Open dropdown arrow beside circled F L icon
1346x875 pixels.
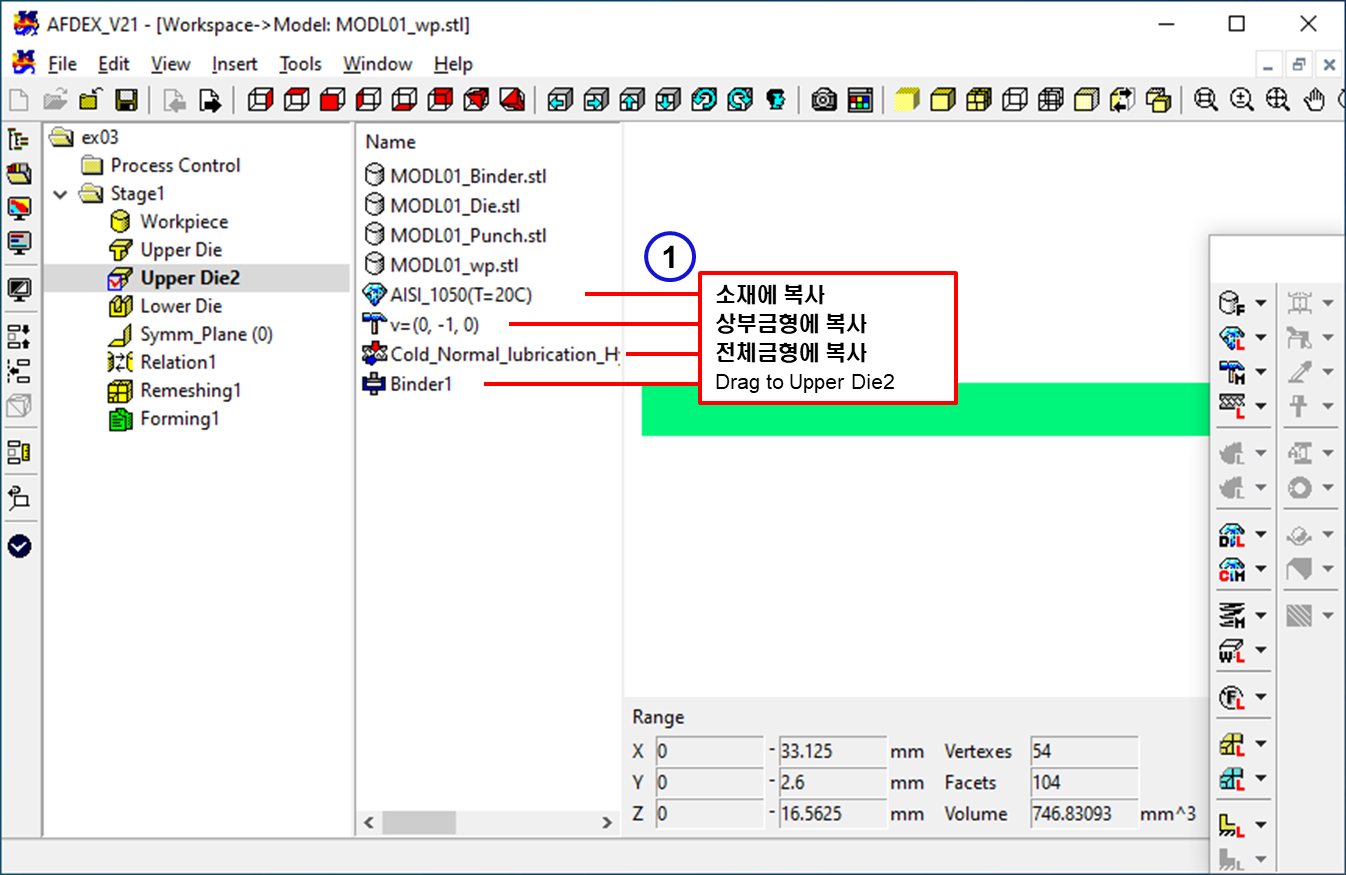[1260, 697]
